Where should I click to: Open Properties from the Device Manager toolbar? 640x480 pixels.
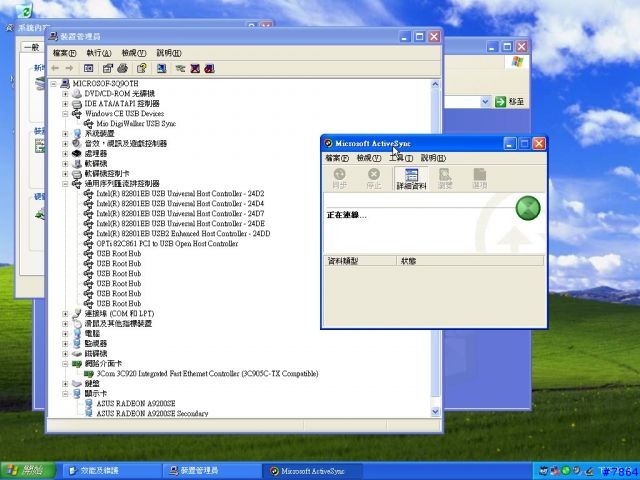(108, 68)
